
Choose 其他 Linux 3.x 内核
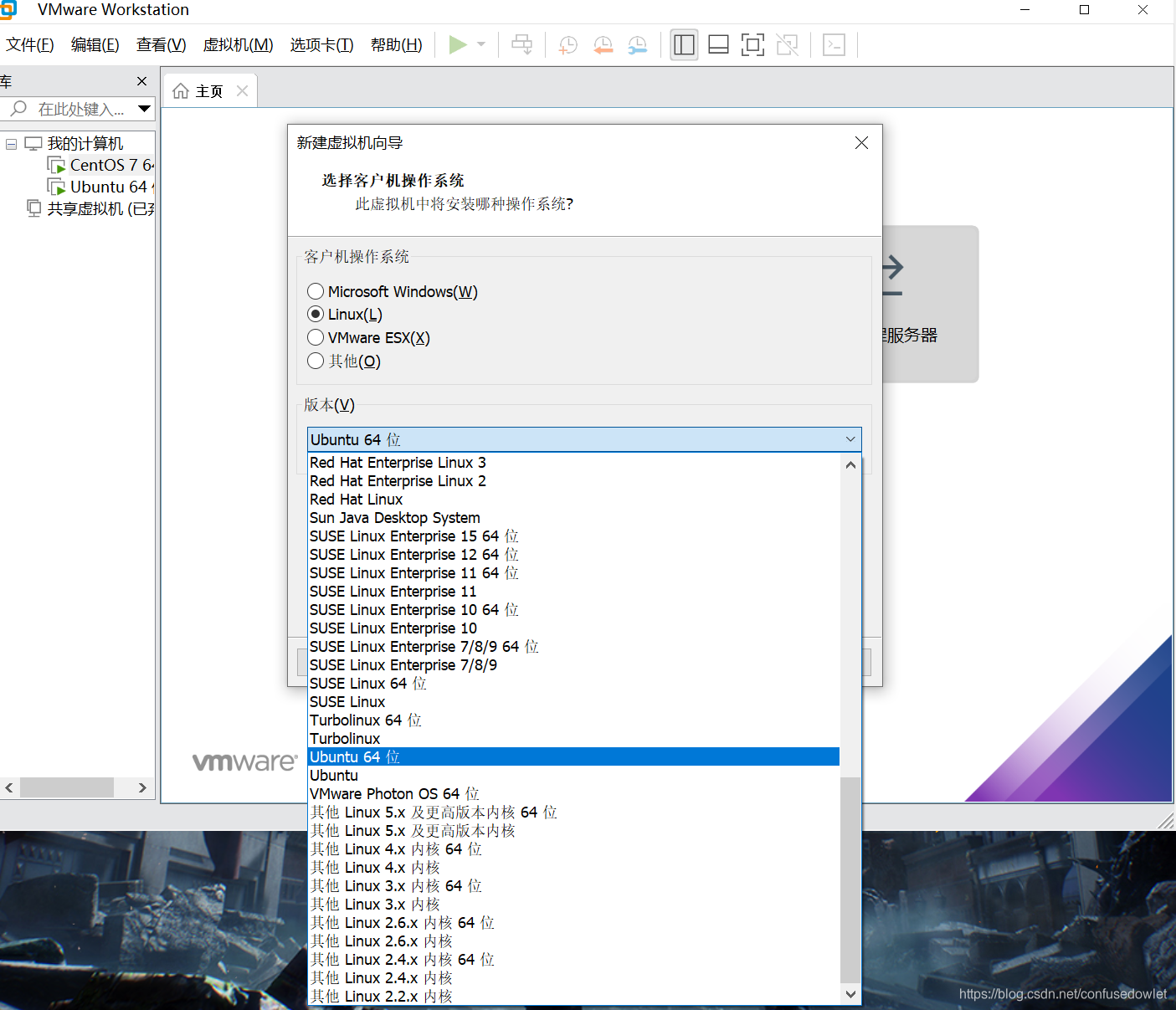click(573, 905)
